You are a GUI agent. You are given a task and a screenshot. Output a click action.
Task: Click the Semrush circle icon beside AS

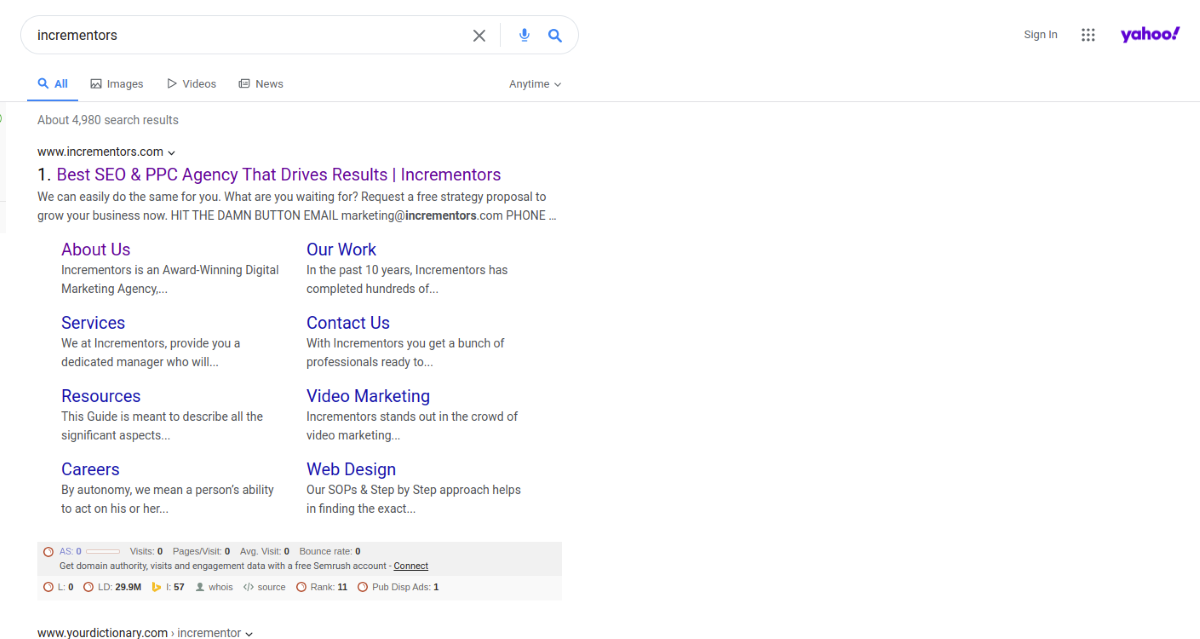pos(48,551)
